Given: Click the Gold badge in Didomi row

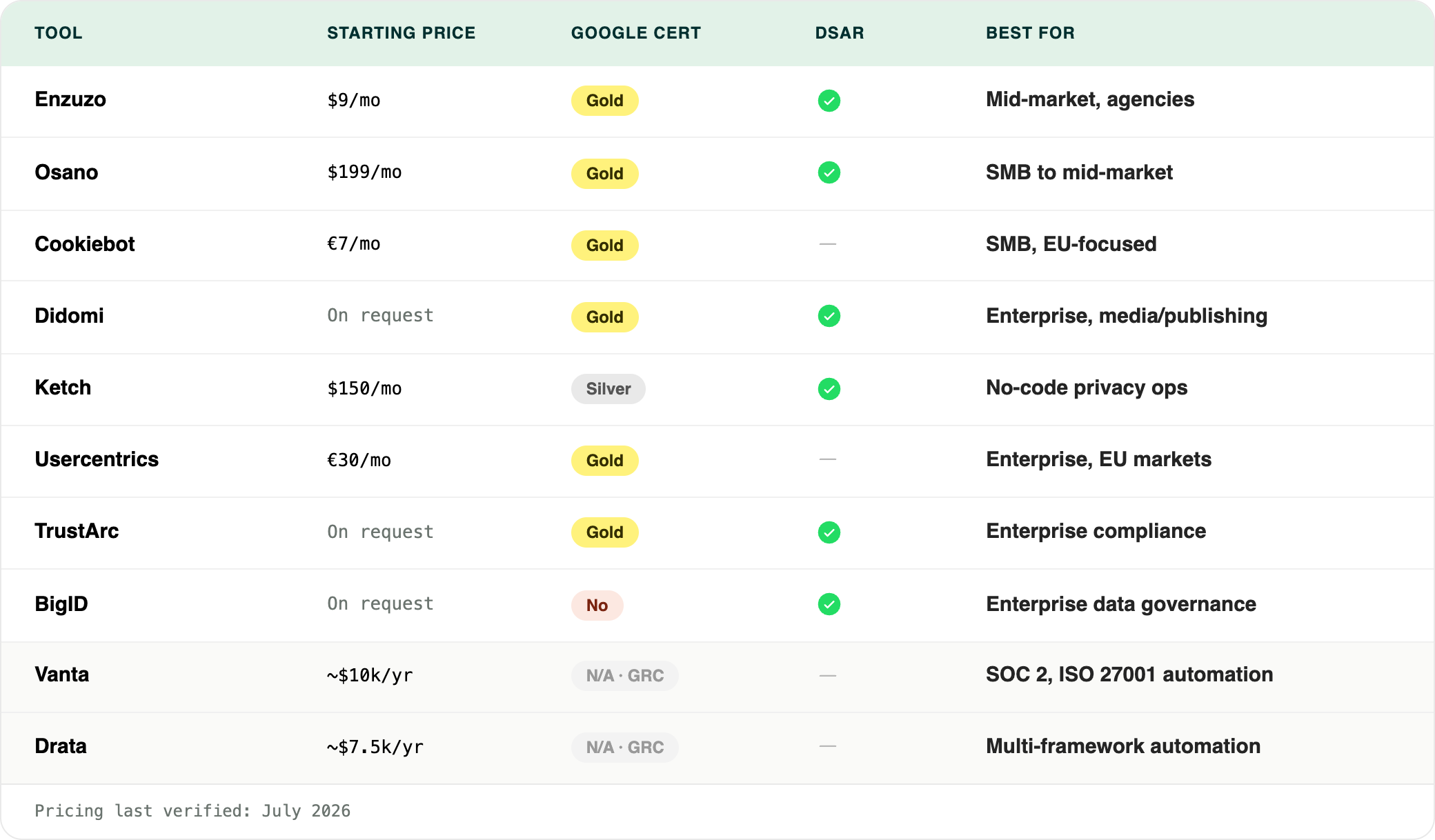Looking at the screenshot, I should pos(604,317).
